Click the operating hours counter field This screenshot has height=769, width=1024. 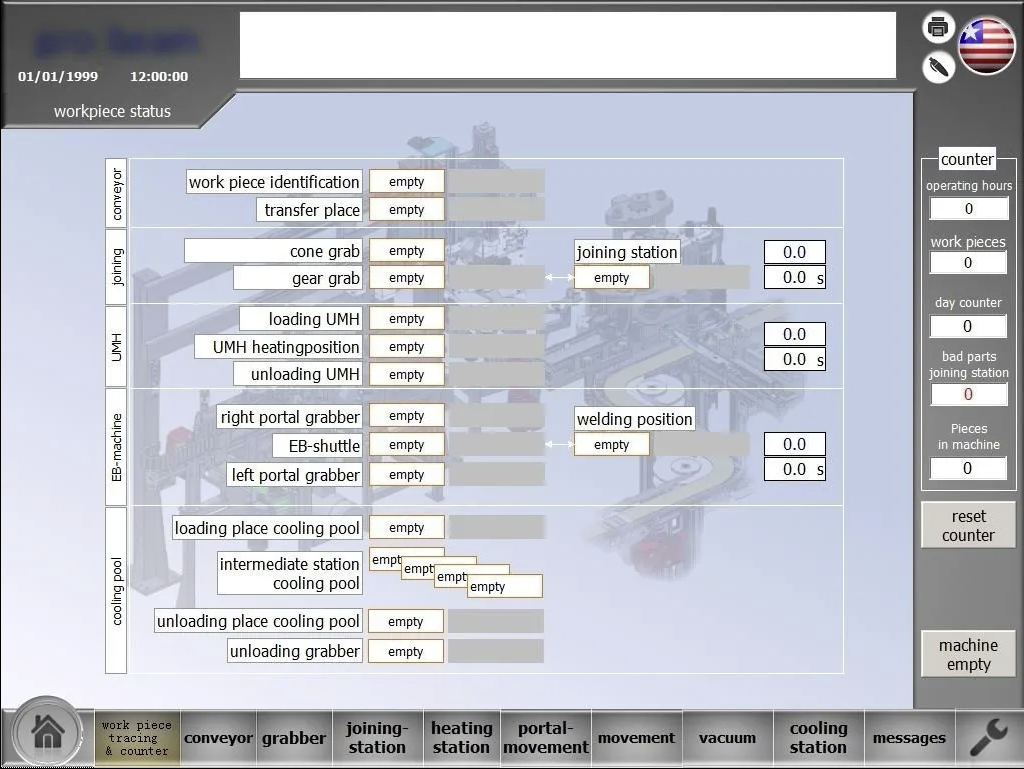pos(967,209)
